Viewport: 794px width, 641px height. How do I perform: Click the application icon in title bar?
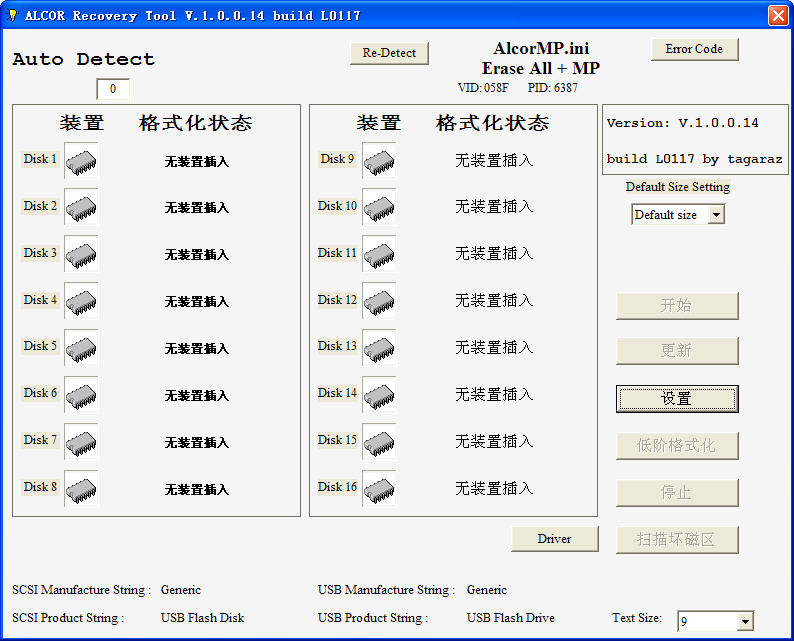tap(12, 15)
